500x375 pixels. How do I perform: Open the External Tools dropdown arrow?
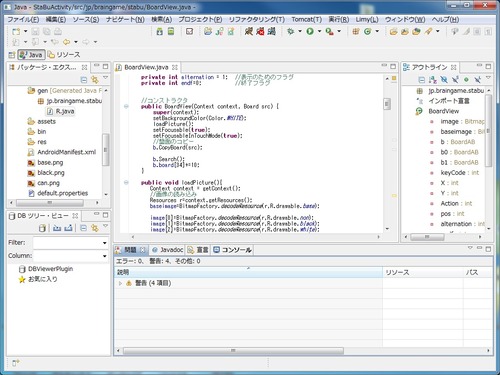(339, 31)
